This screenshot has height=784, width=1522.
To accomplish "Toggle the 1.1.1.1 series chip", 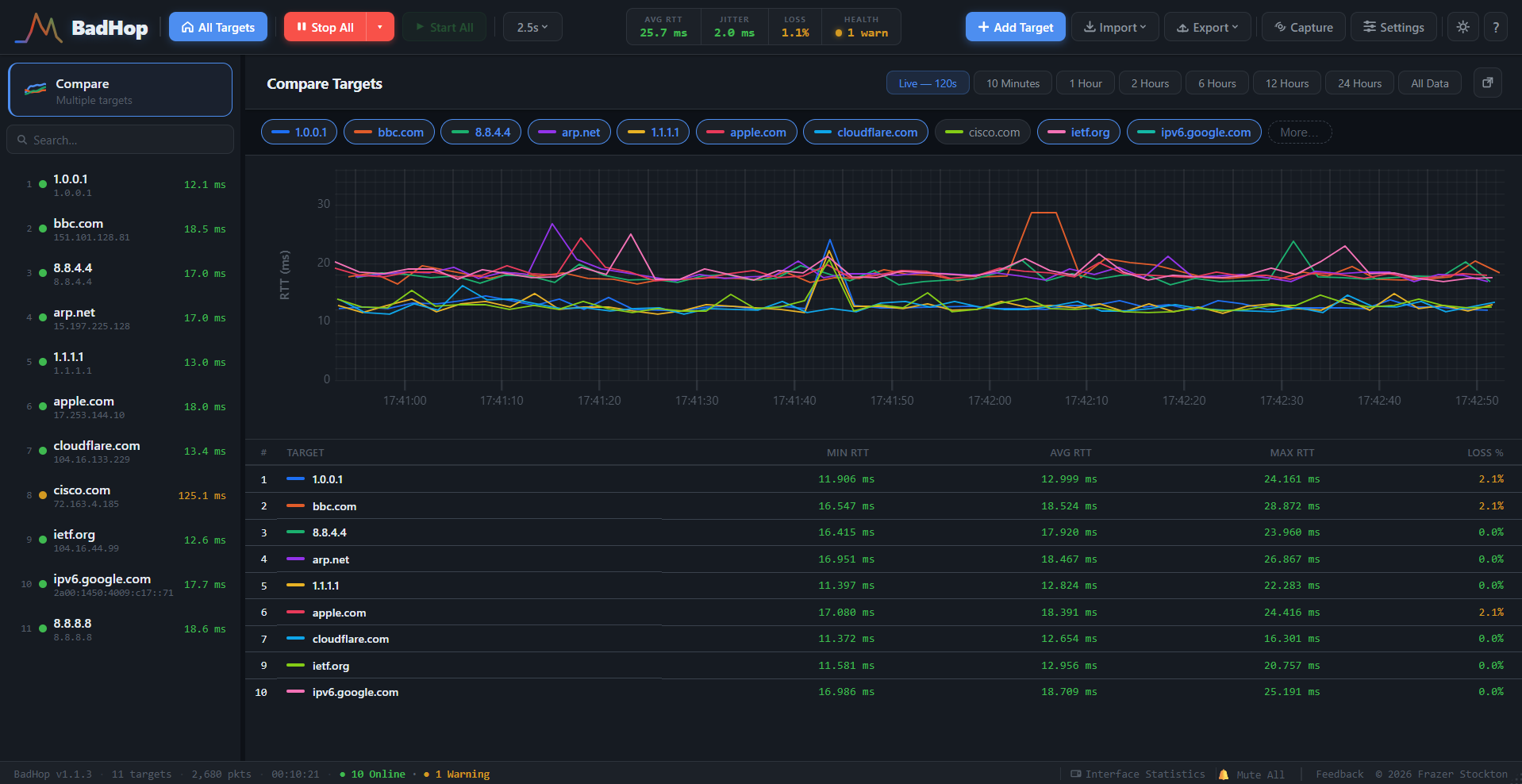I will point(653,133).
